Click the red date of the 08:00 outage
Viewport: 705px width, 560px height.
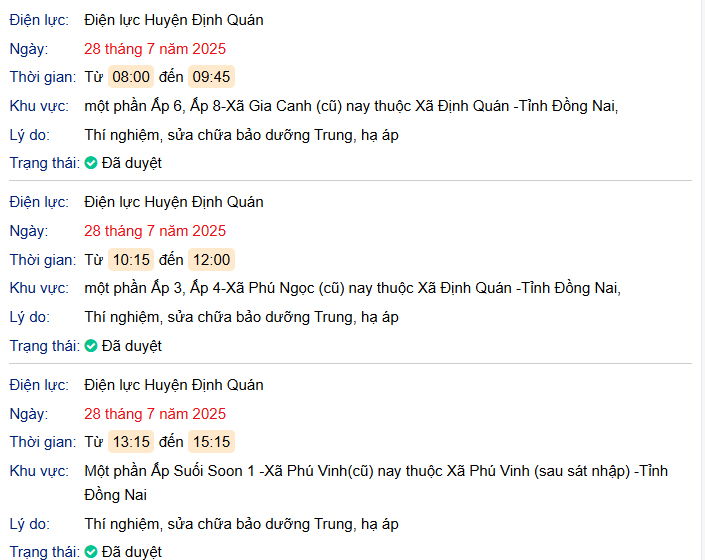coord(155,48)
